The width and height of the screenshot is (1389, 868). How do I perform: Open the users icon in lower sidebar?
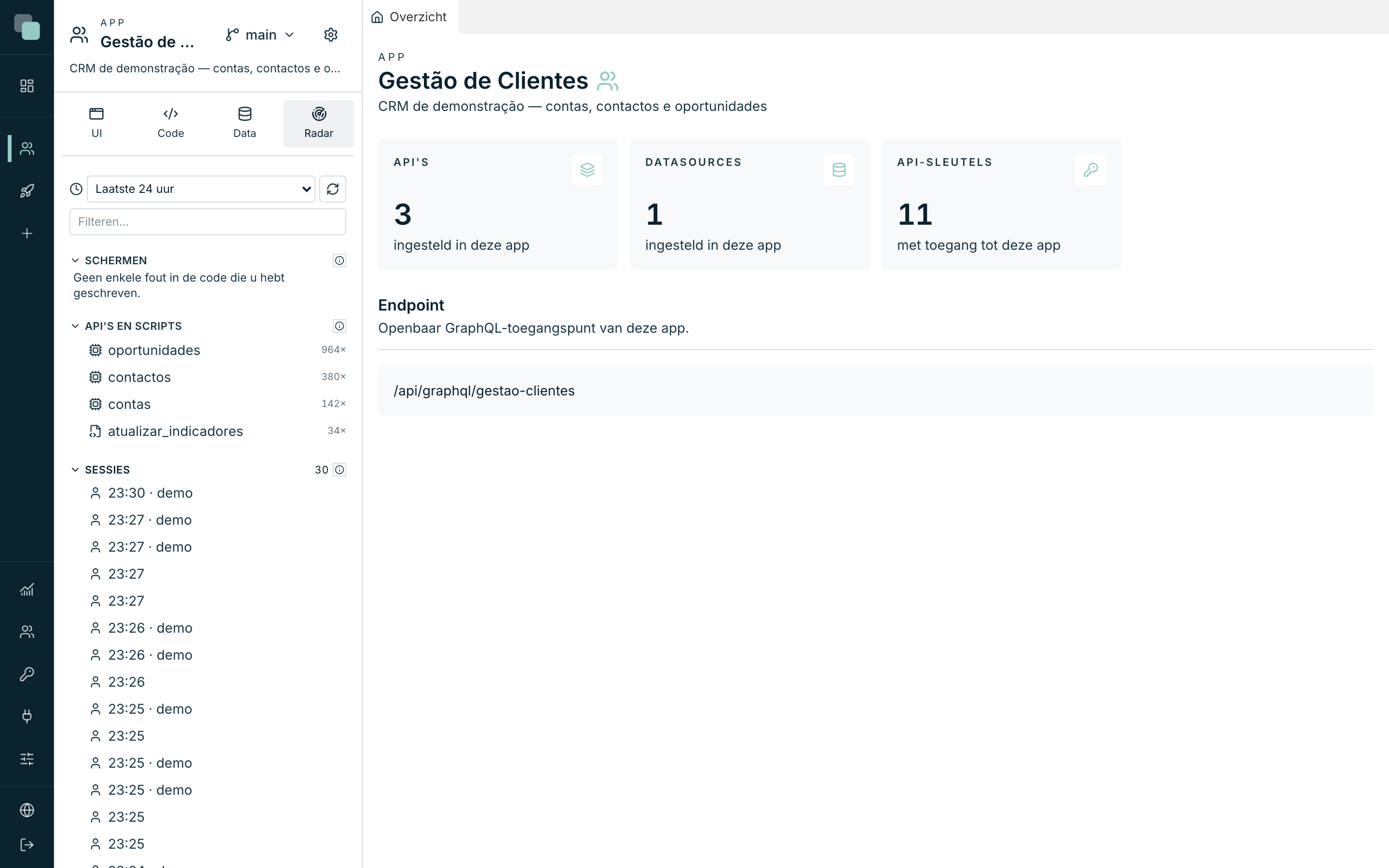(27, 632)
